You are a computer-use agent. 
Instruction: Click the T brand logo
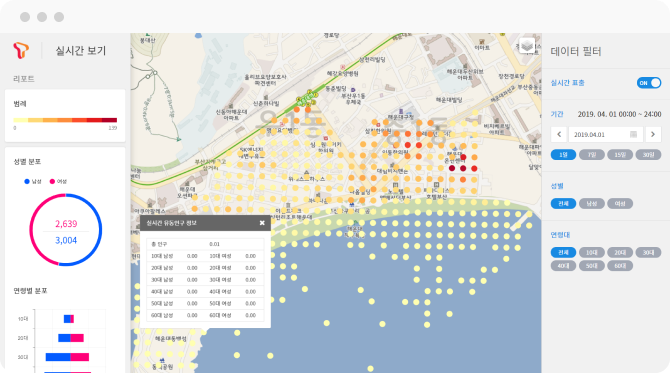[x=21, y=50]
